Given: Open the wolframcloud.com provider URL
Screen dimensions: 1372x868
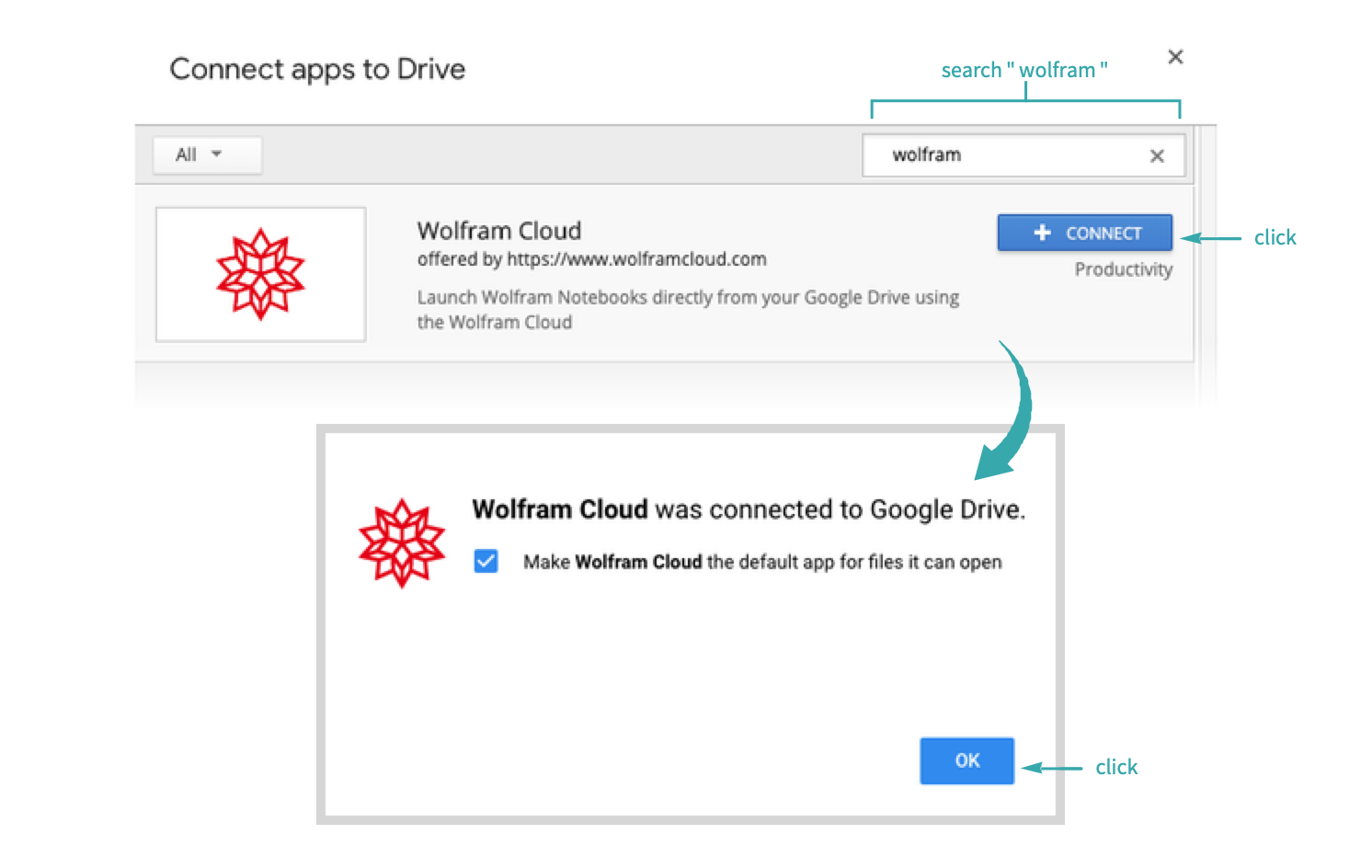Looking at the screenshot, I should point(636,259).
